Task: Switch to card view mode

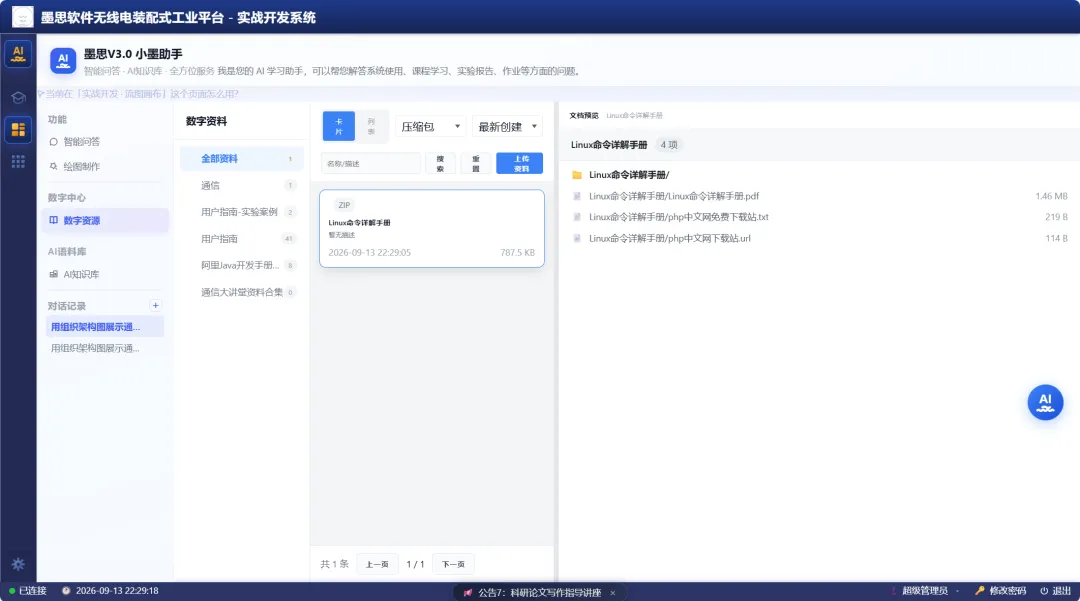Action: [x=338, y=126]
